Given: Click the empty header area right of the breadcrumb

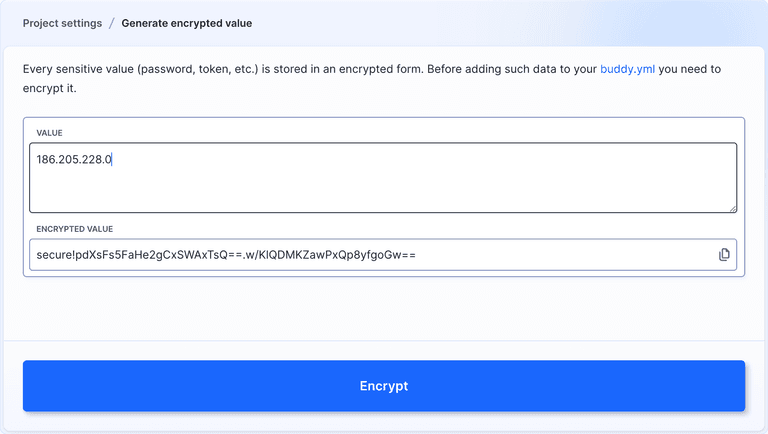Looking at the screenshot, I should (x=500, y=23).
